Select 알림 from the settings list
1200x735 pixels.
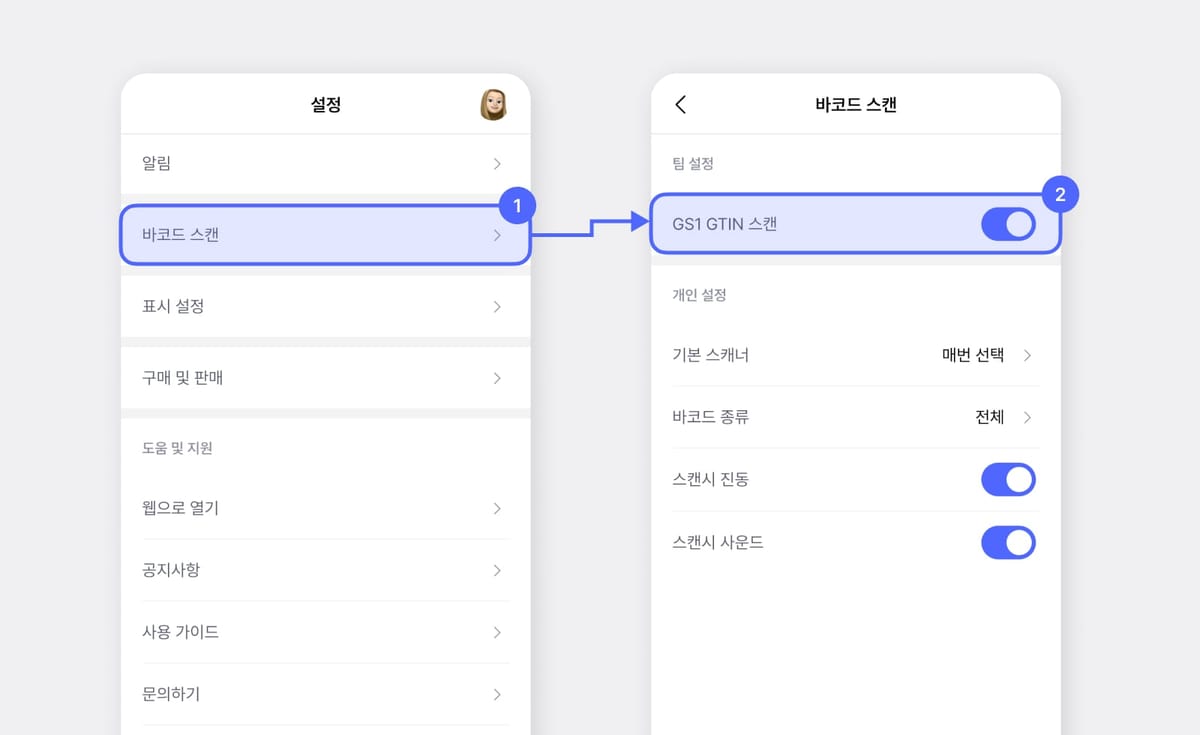(300, 164)
